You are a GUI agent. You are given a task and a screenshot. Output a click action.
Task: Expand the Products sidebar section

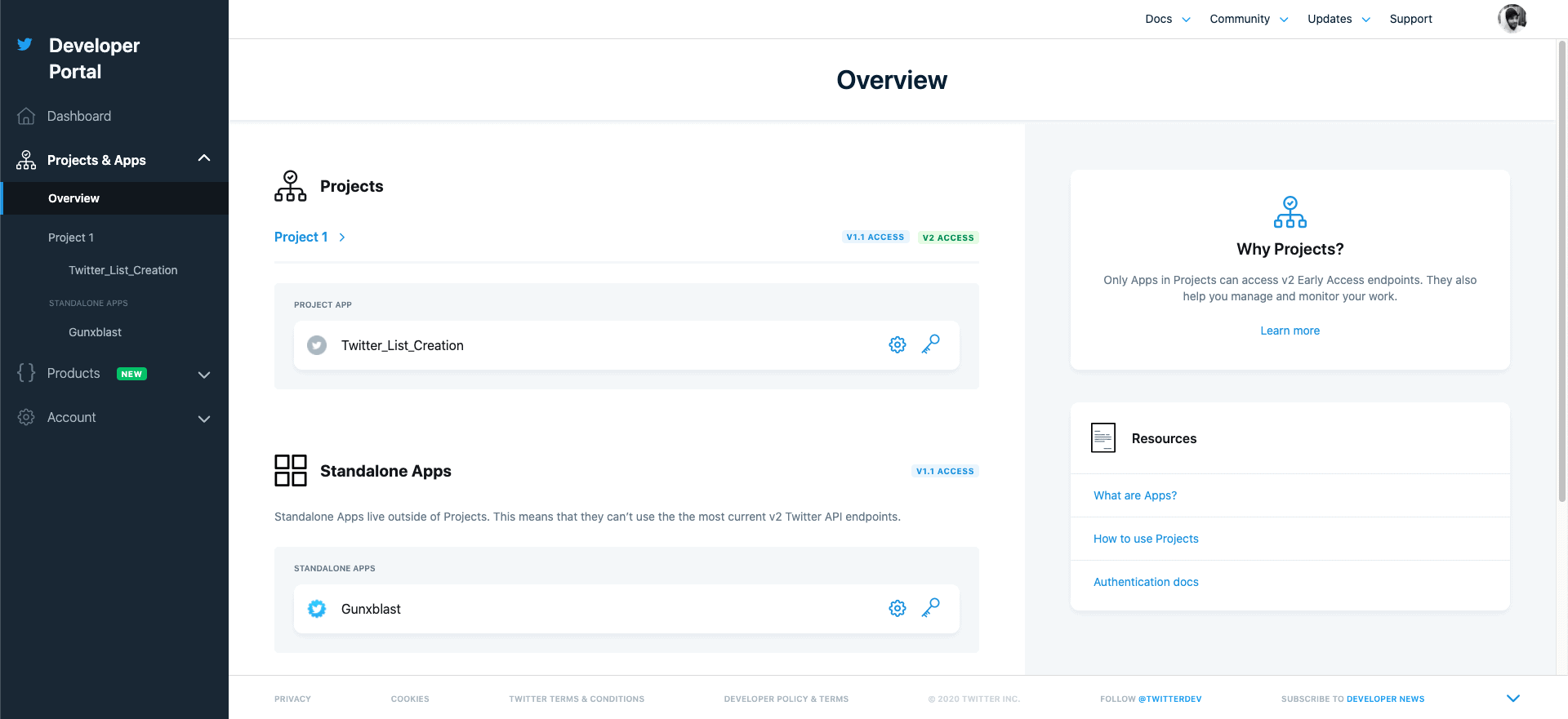coord(204,375)
